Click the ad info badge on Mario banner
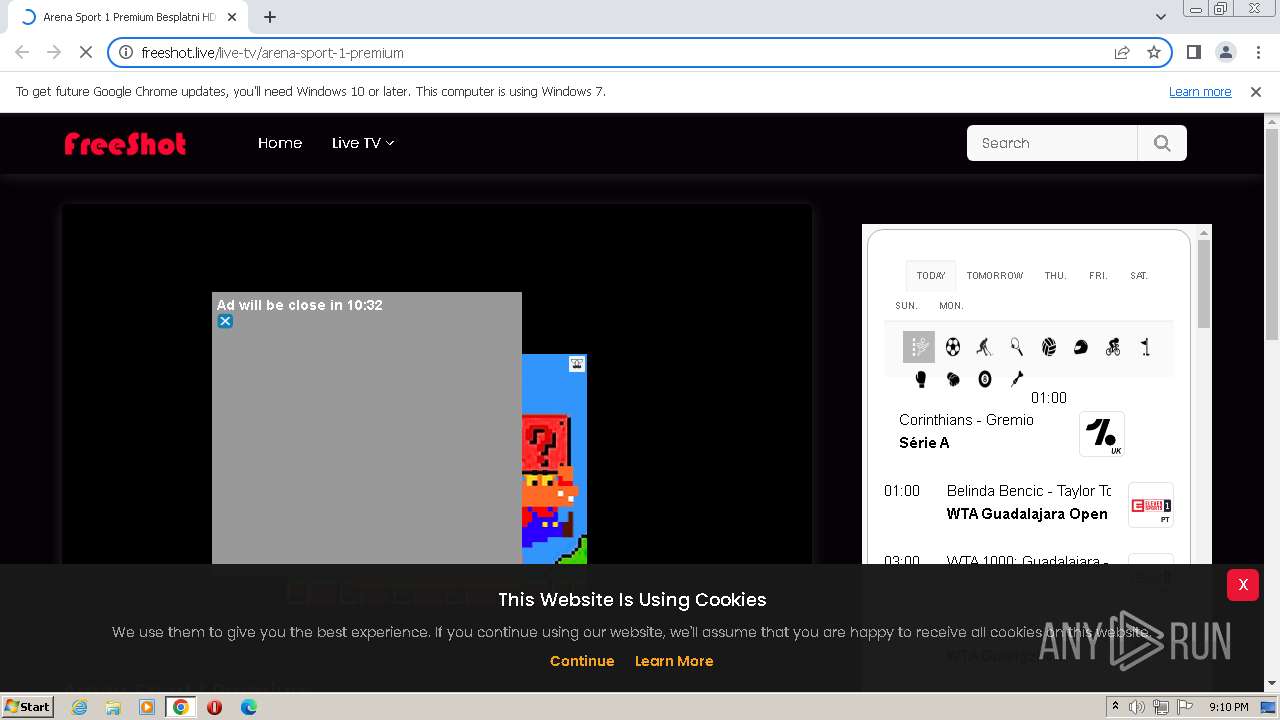This screenshot has width=1280, height=720. coord(577,364)
